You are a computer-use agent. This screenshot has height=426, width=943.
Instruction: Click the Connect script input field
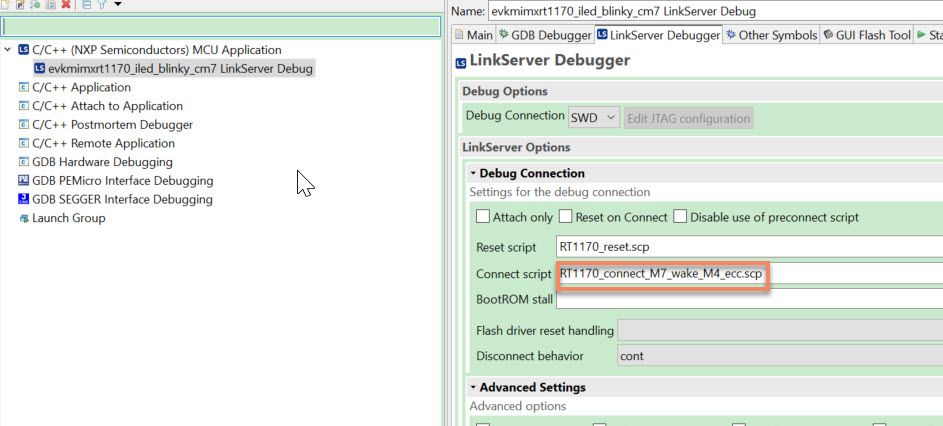pos(749,274)
